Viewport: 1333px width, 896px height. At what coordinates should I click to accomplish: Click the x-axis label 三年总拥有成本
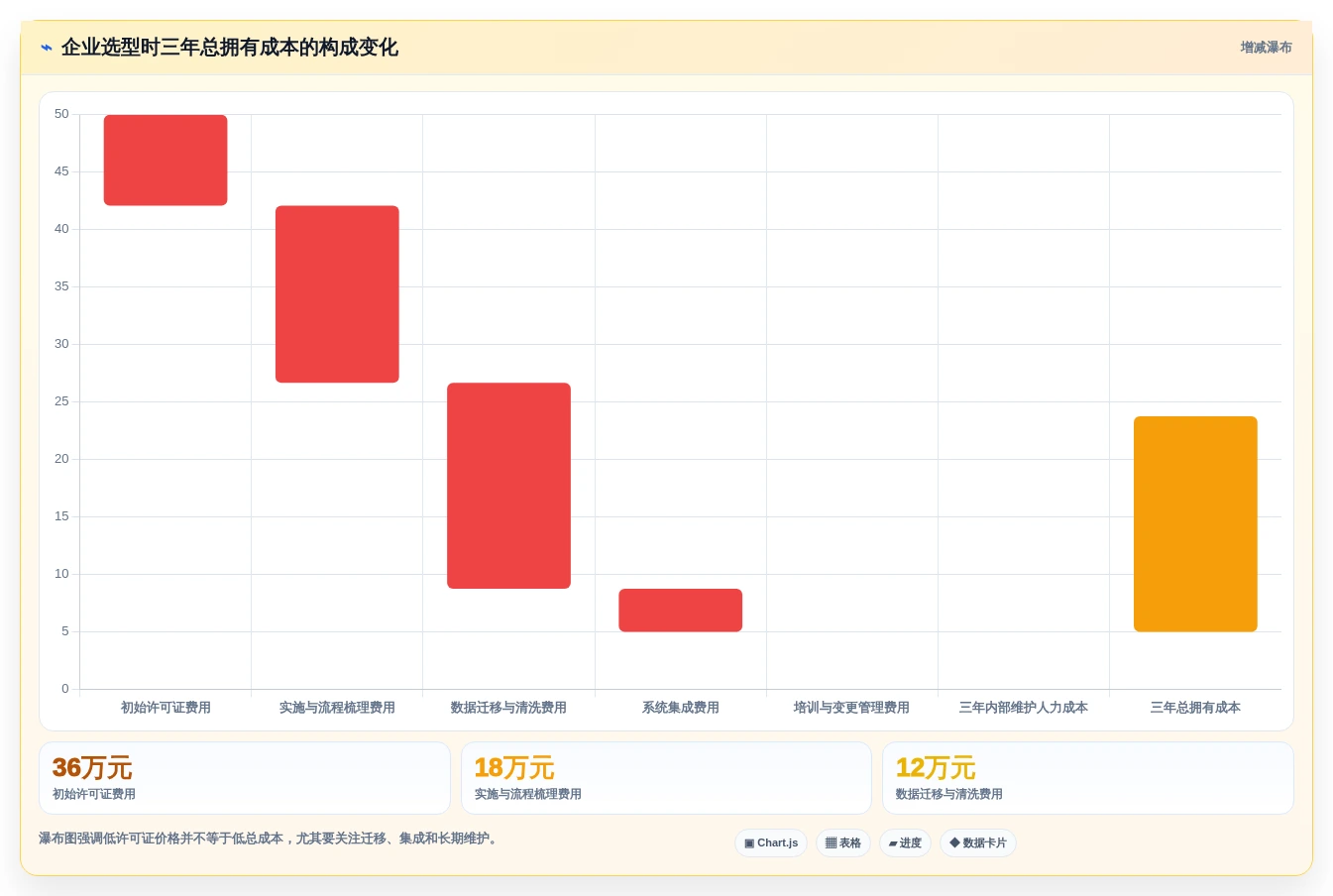[1195, 708]
